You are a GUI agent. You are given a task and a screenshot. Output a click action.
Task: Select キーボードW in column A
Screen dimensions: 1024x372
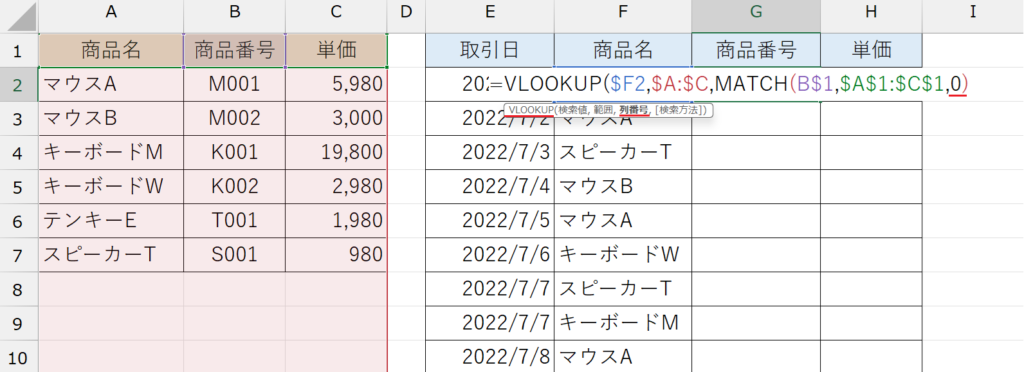(110, 186)
